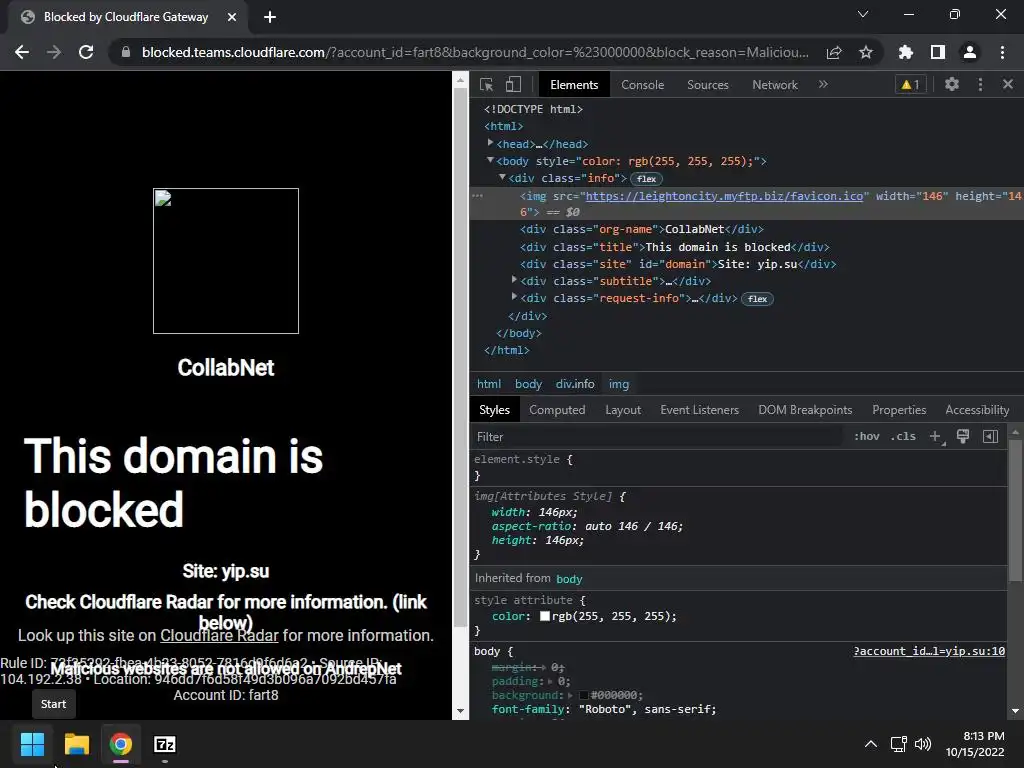Screen dimensions: 1024x768
Task: Open the body rule source link
Action: [929, 651]
